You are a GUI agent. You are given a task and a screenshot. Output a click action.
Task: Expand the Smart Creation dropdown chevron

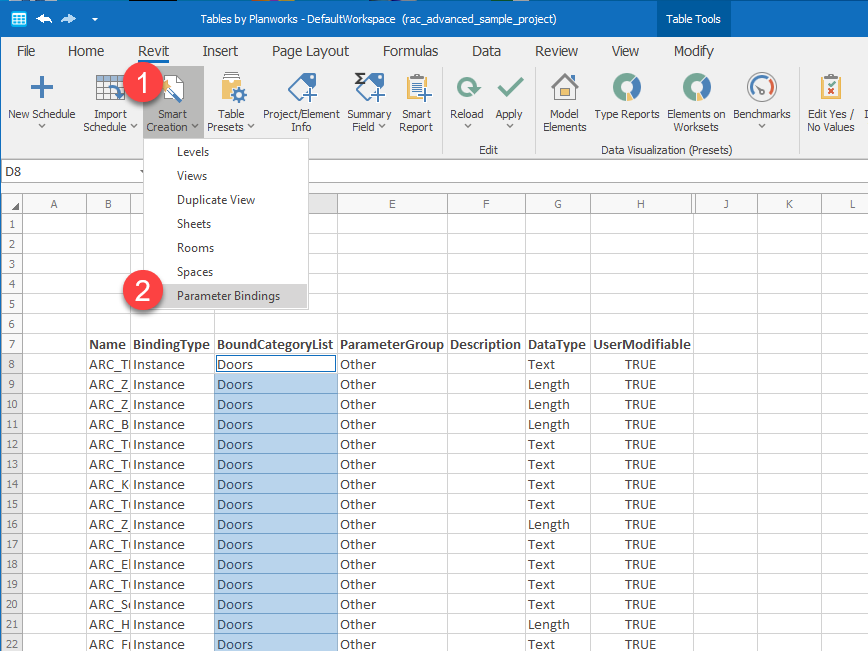tap(195, 127)
